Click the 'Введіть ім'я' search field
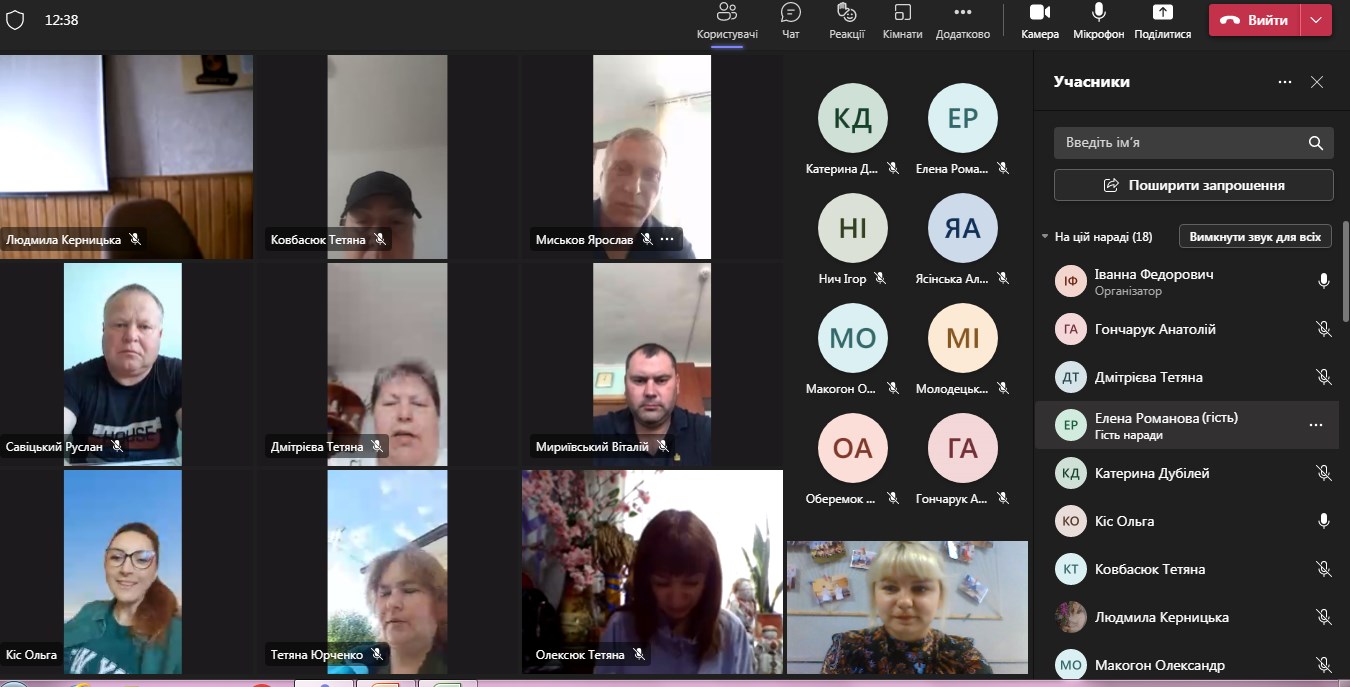Image resolution: width=1350 pixels, height=687 pixels. 1180,143
